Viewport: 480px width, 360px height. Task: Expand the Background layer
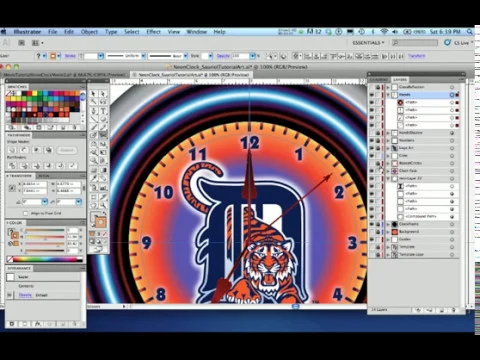click(388, 232)
